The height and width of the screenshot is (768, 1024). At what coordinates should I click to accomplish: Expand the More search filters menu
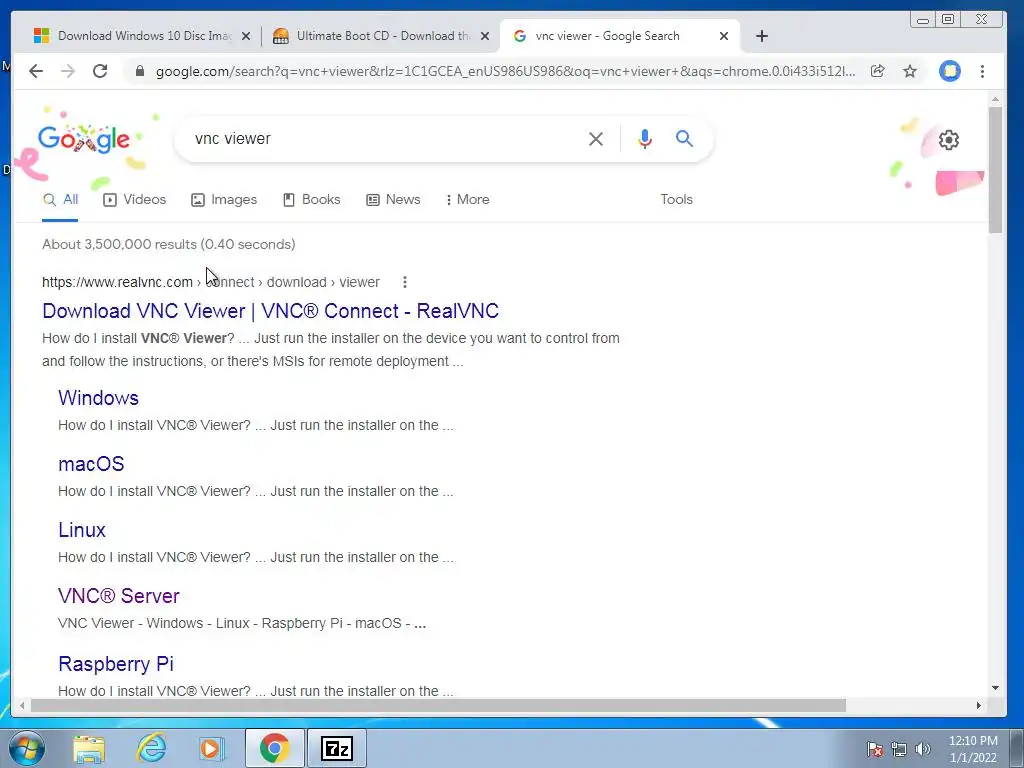pyautogui.click(x=468, y=200)
